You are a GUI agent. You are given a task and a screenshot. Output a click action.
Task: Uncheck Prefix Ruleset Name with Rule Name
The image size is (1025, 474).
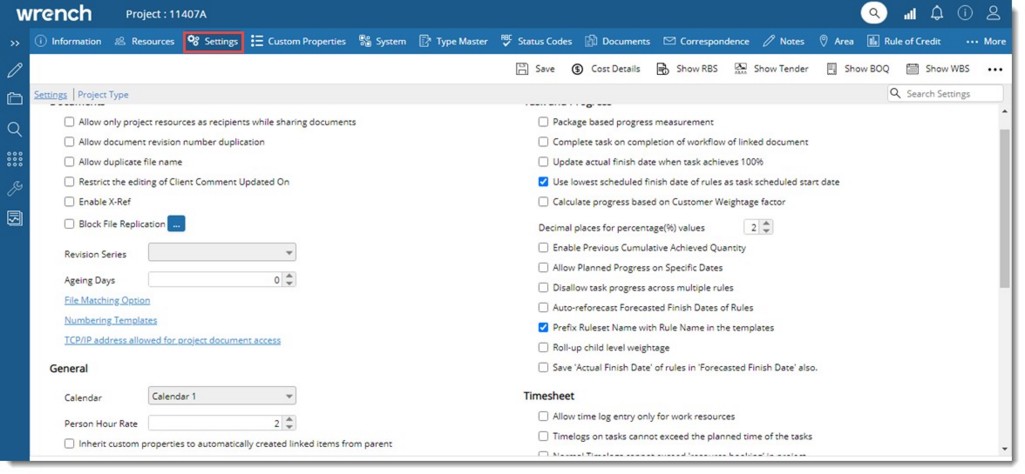coord(543,328)
